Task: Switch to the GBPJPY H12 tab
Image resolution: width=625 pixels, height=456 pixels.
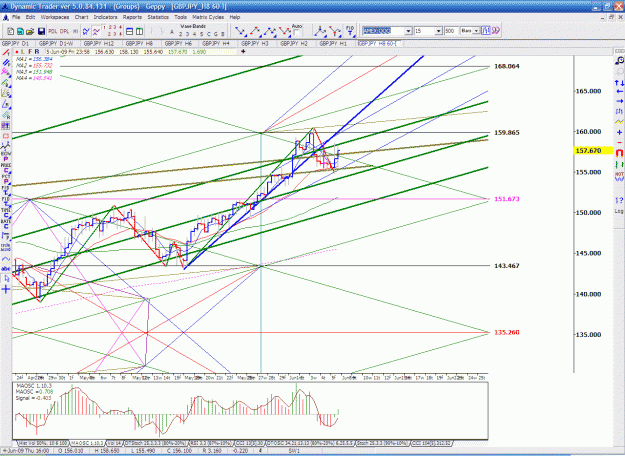Action: coord(98,43)
